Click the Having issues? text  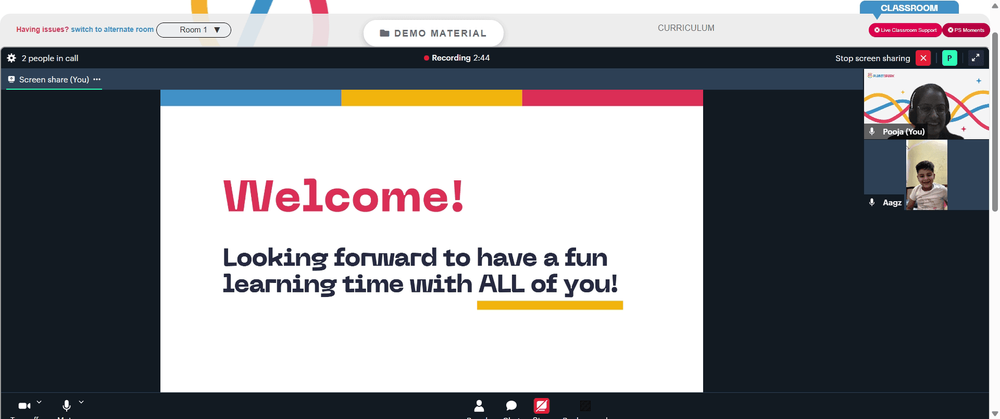pyautogui.click(x=43, y=29)
